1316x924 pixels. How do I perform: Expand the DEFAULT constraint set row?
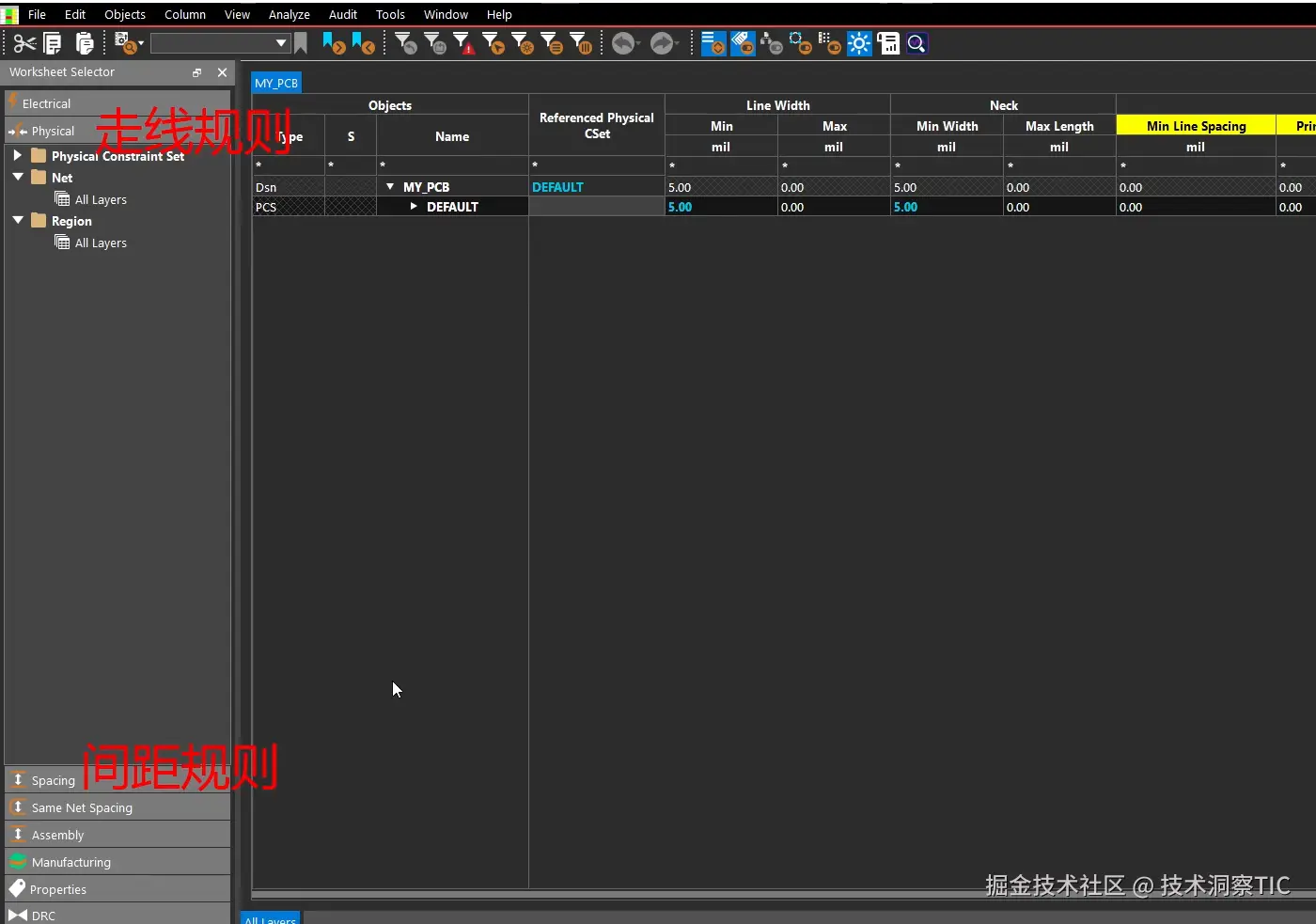(414, 206)
